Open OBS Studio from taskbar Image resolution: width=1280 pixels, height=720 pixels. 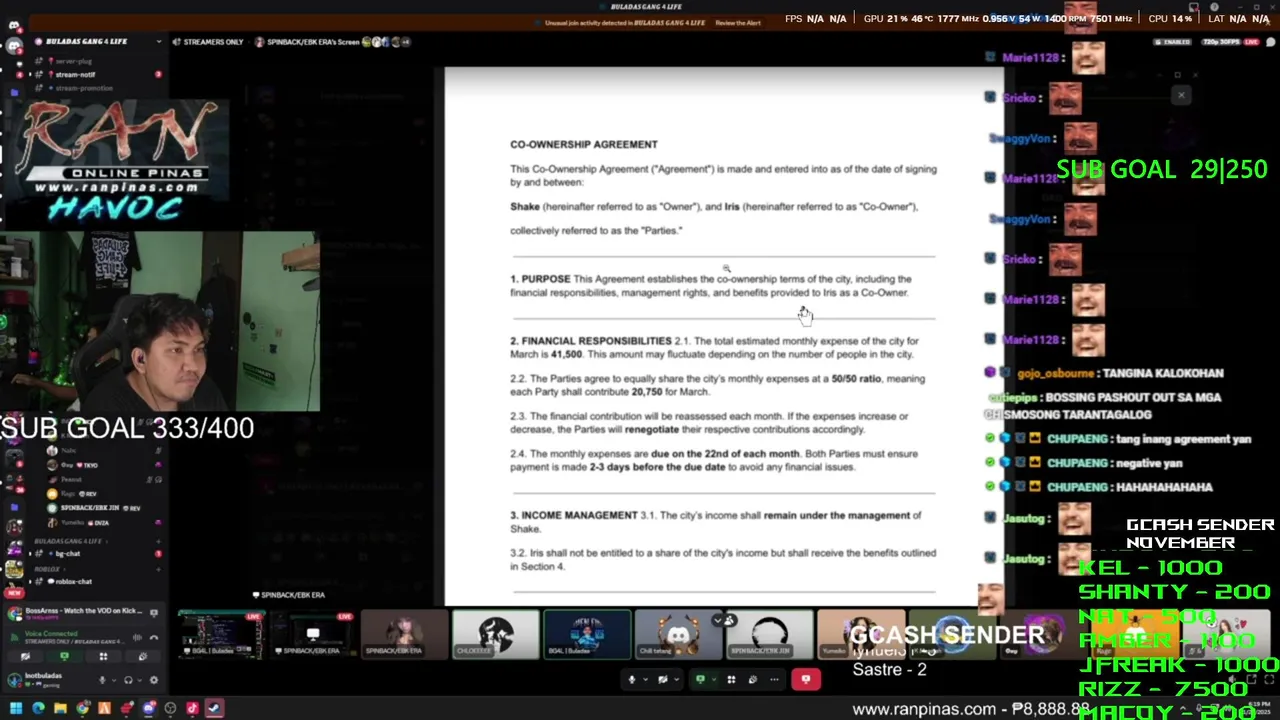(170, 709)
